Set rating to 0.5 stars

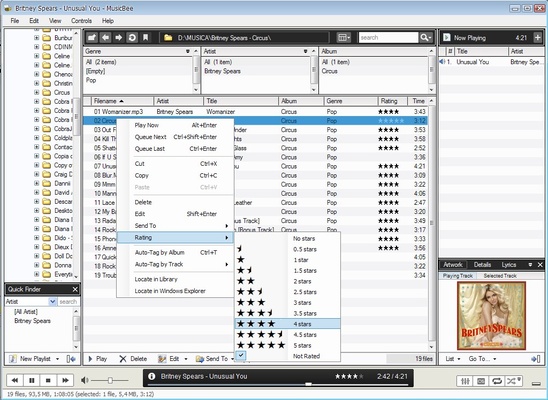pos(288,249)
